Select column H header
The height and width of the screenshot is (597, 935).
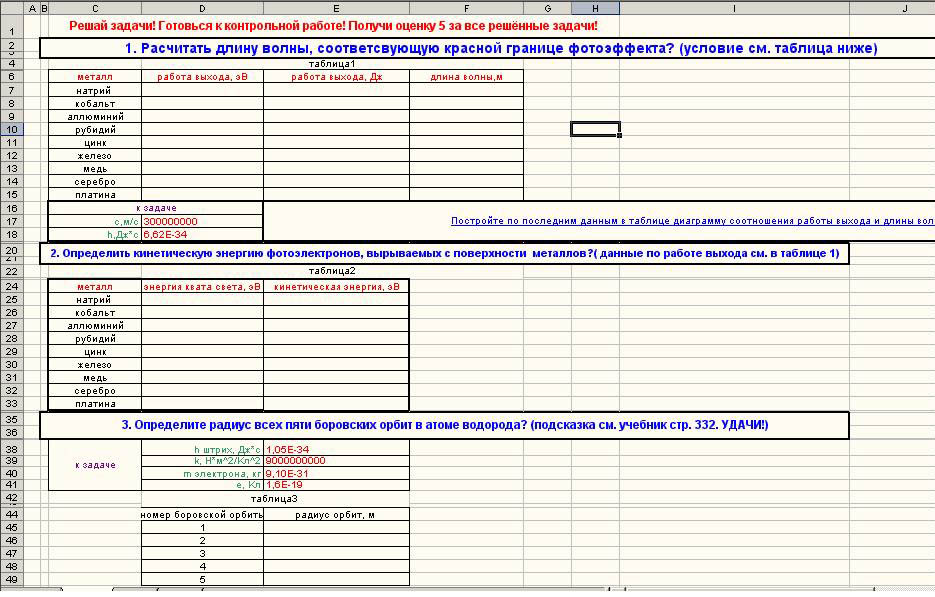(x=595, y=8)
